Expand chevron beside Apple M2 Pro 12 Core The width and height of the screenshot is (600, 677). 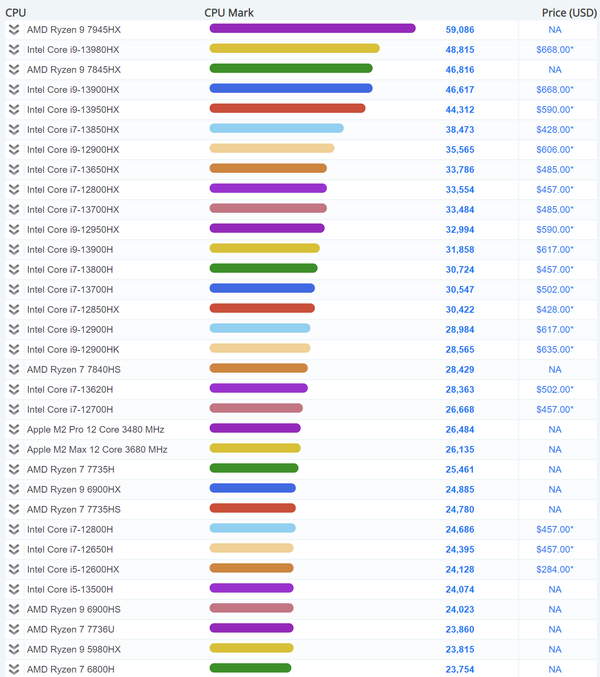pos(14,430)
